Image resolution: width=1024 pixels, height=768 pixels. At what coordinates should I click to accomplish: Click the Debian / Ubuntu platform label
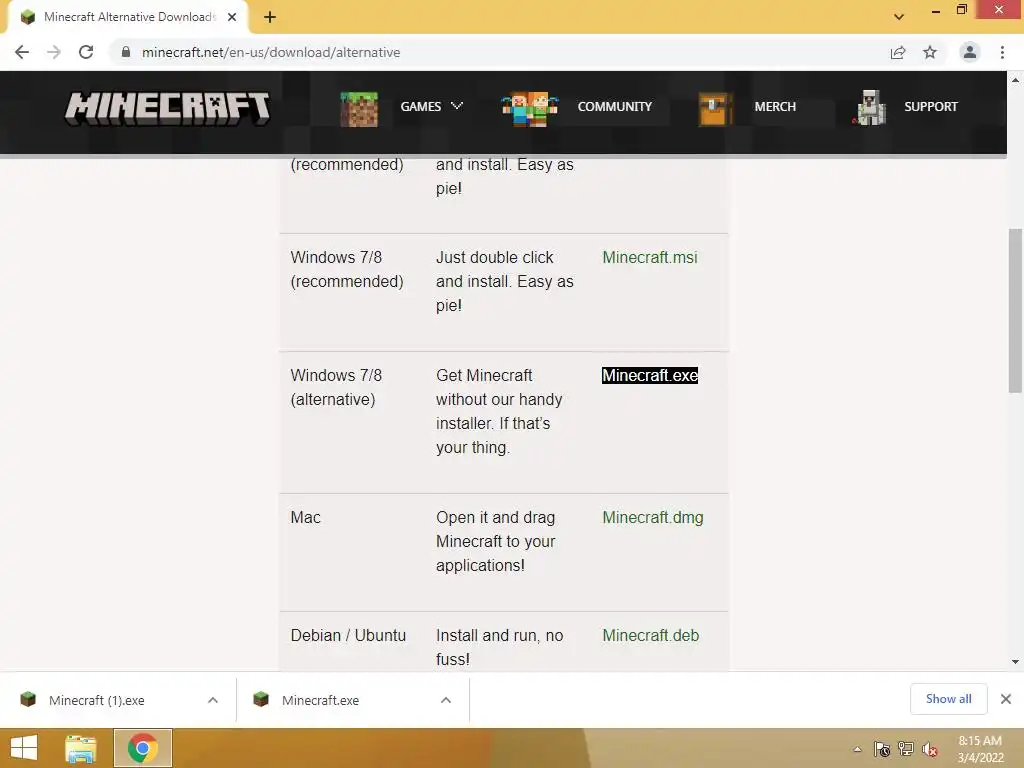coord(348,635)
